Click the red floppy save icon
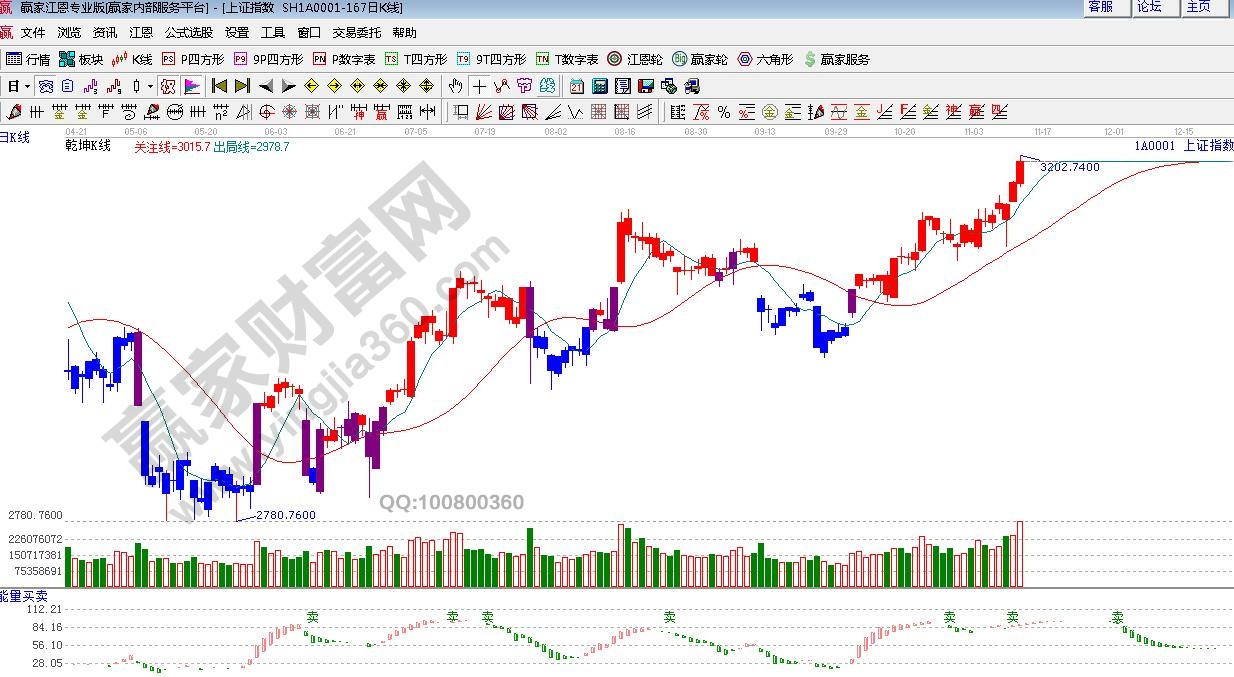 (646, 86)
